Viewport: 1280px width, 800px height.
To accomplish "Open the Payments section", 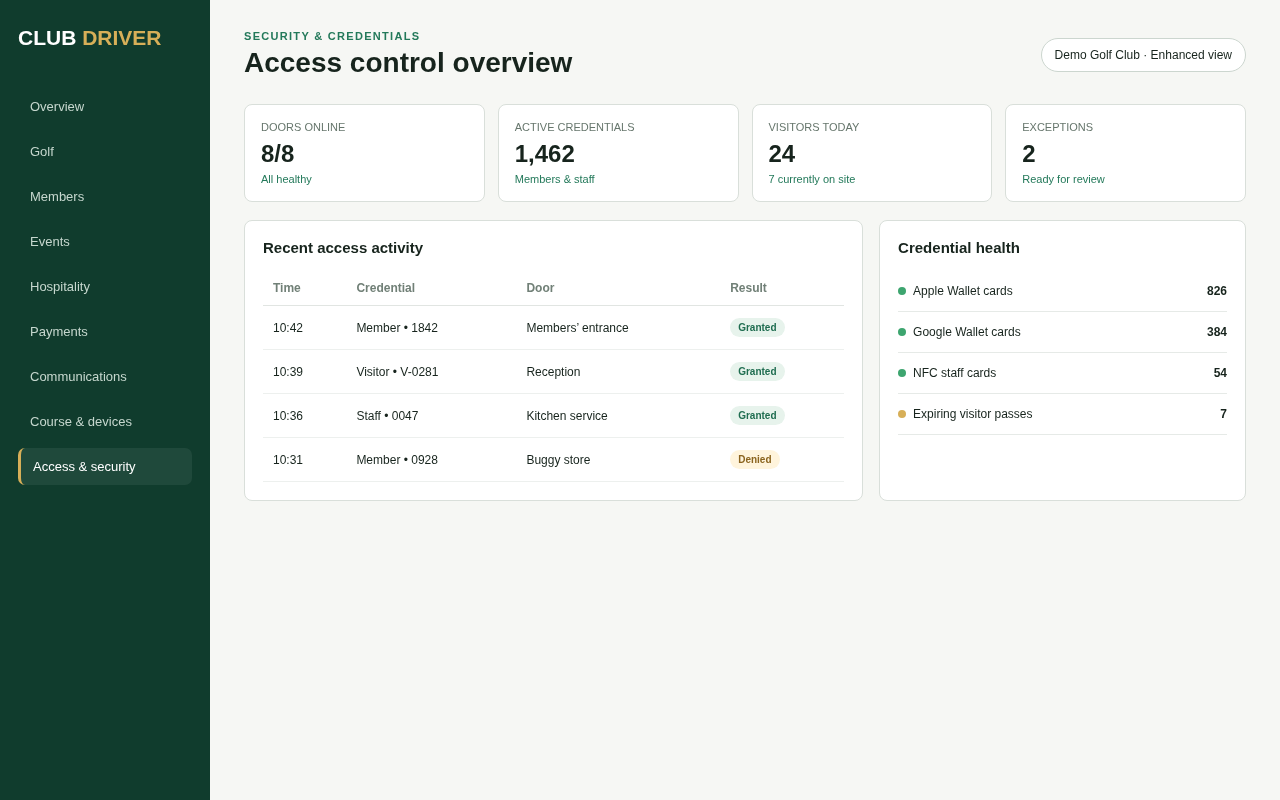I will 105,332.
